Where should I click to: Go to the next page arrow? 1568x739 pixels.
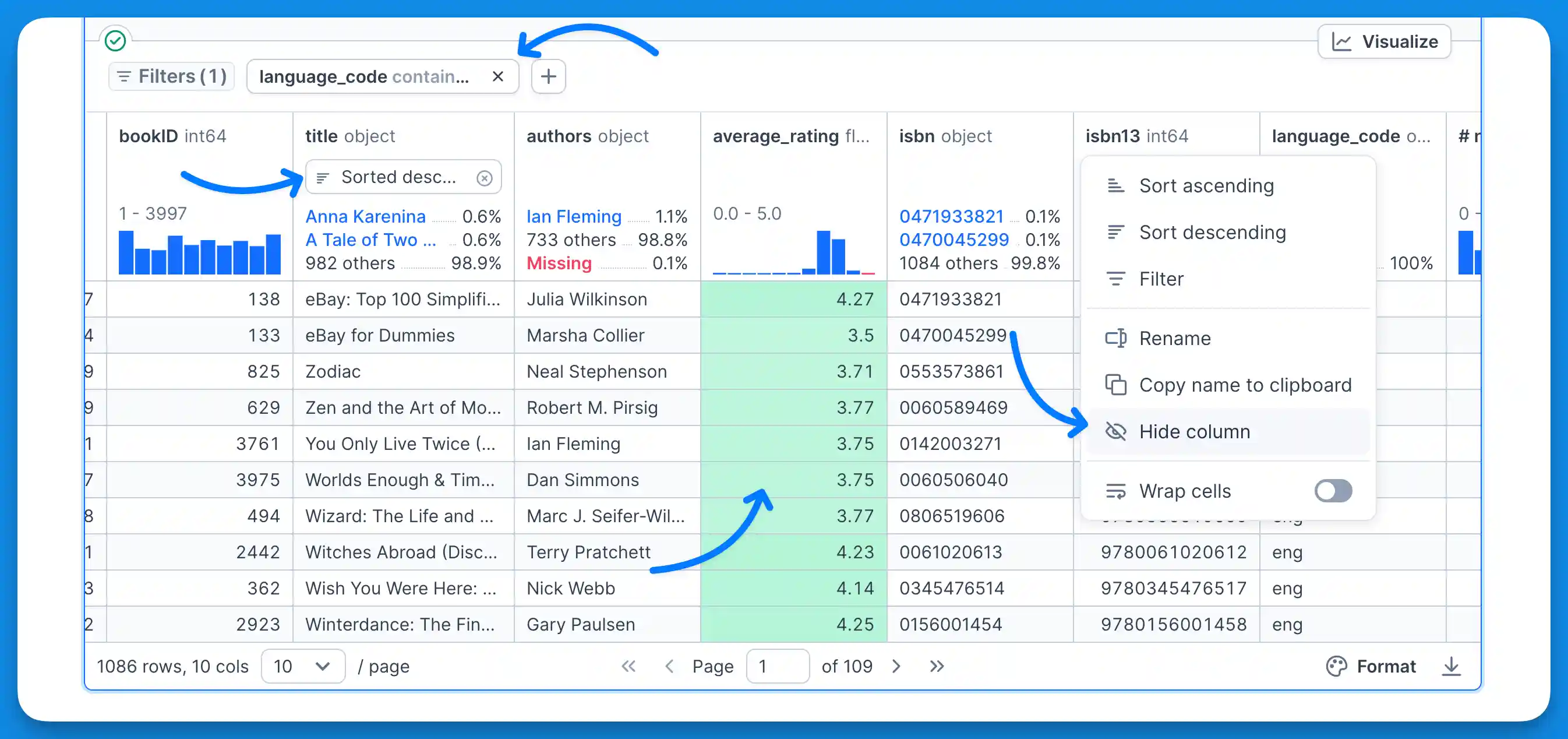[x=896, y=666]
